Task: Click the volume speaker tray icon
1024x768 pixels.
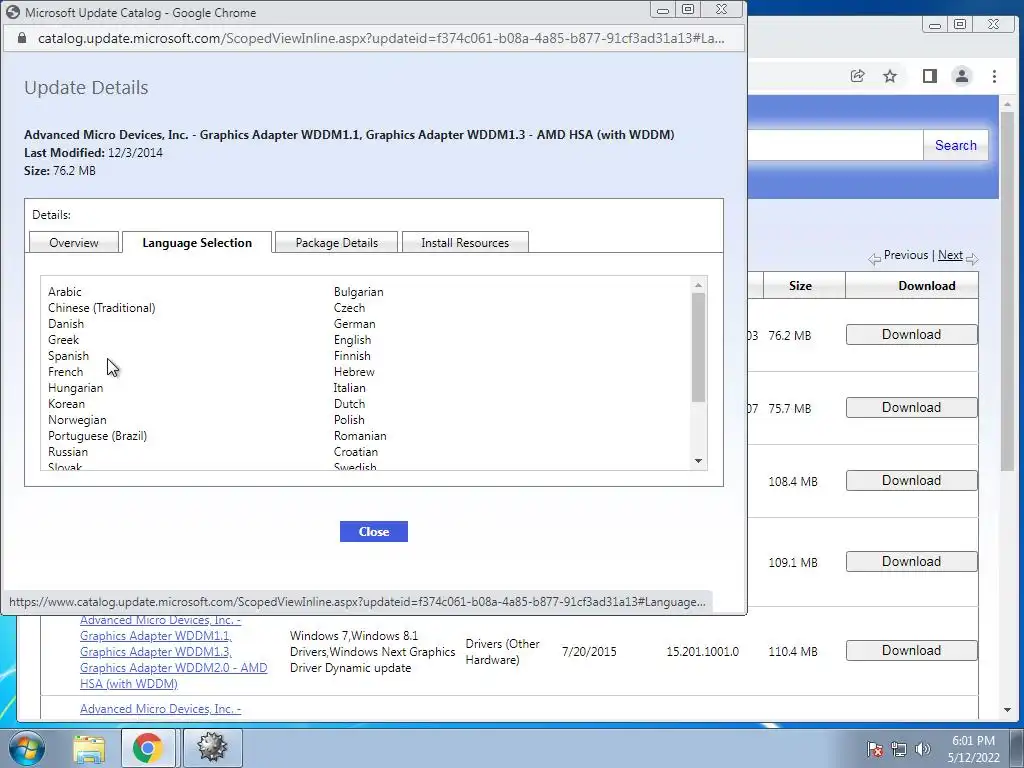Action: (x=923, y=749)
